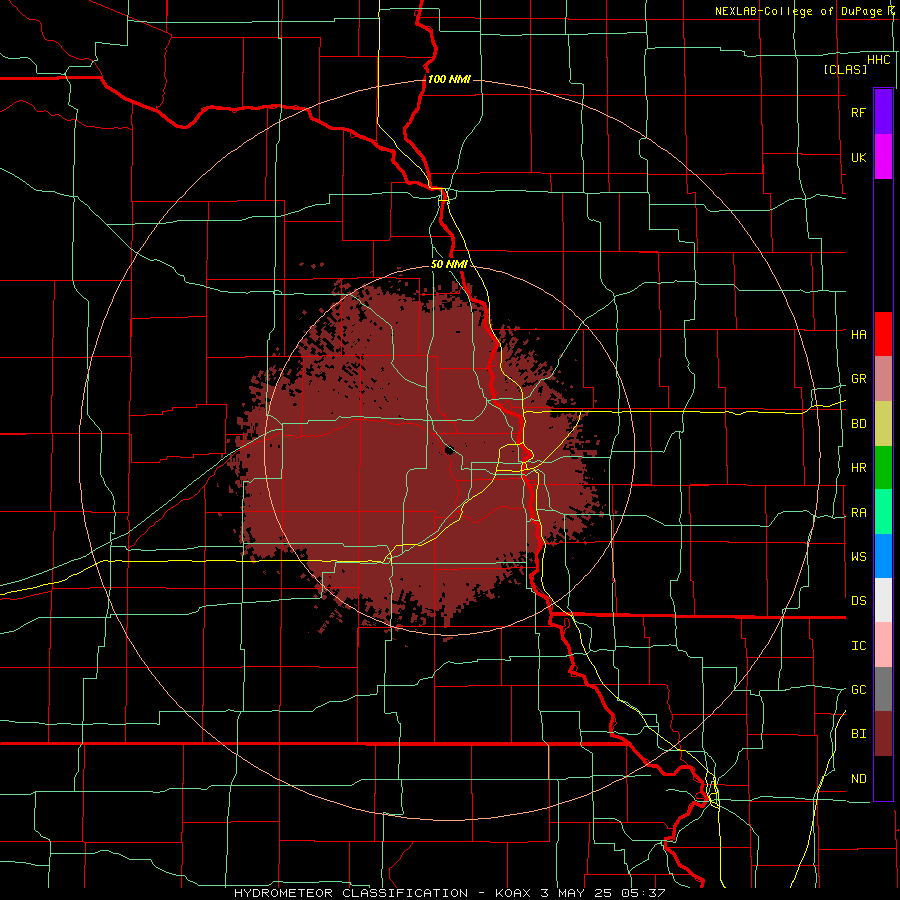900x900 pixels.
Task: Click the HYDROMETEOR CLASSIFICATION title text
Action: pos(351,893)
